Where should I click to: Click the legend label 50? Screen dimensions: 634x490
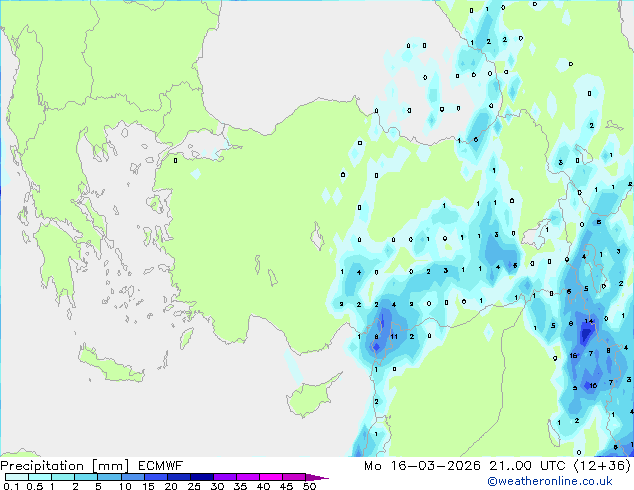310,486
